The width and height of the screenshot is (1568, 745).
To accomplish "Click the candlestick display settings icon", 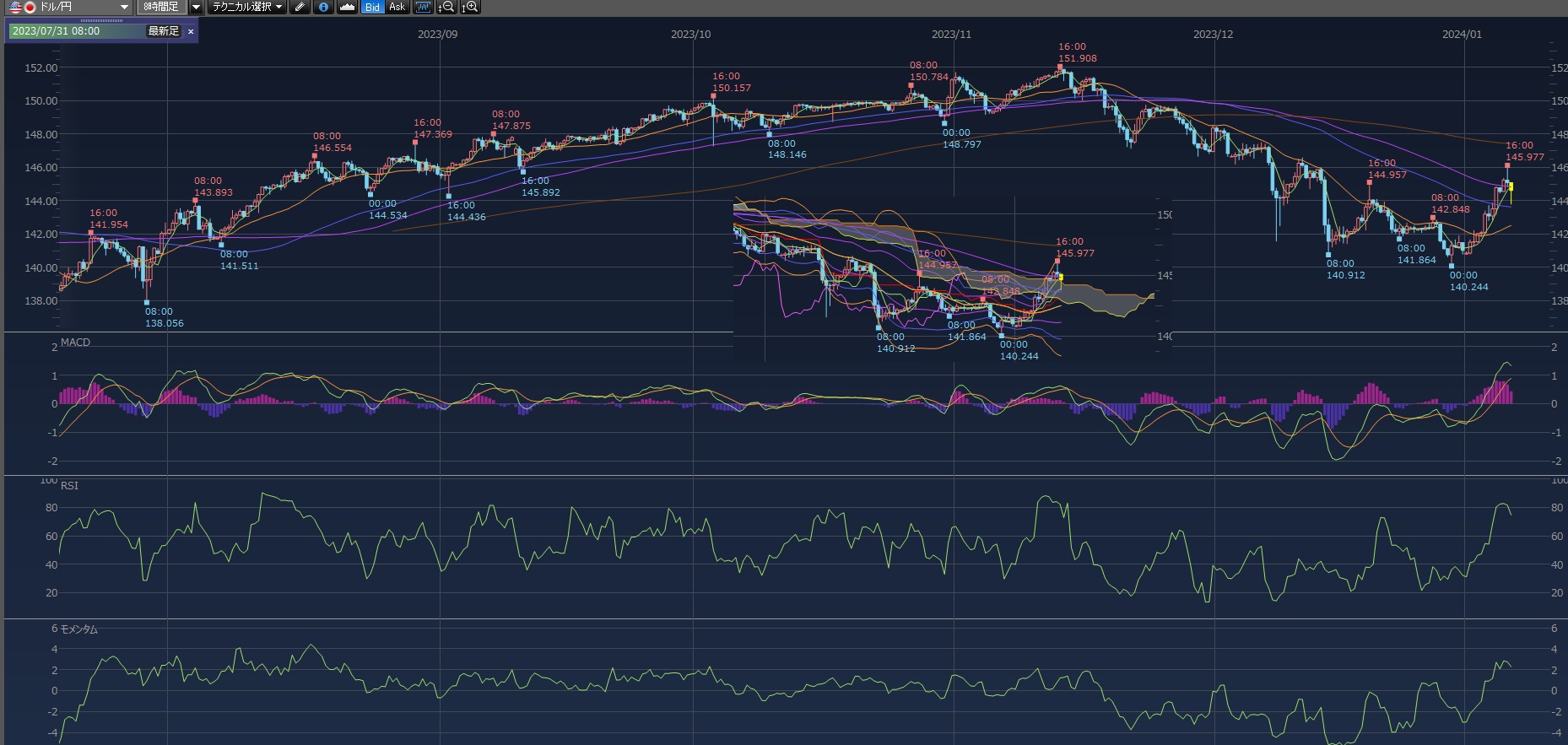I will (x=423, y=7).
